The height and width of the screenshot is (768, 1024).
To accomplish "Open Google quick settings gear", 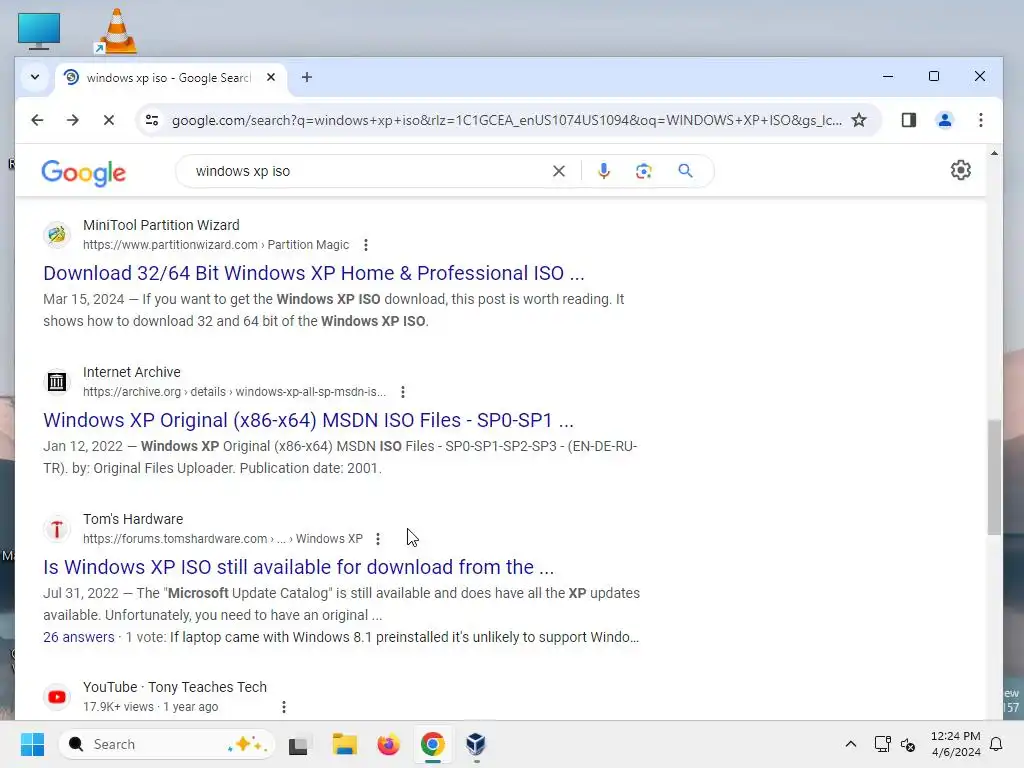I will 960,170.
